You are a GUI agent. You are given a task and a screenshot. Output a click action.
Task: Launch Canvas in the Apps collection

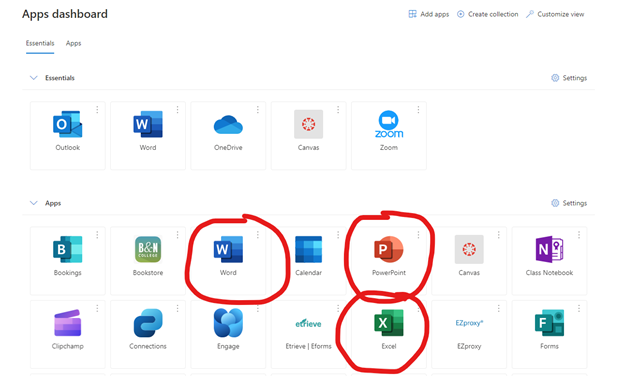coord(469,261)
